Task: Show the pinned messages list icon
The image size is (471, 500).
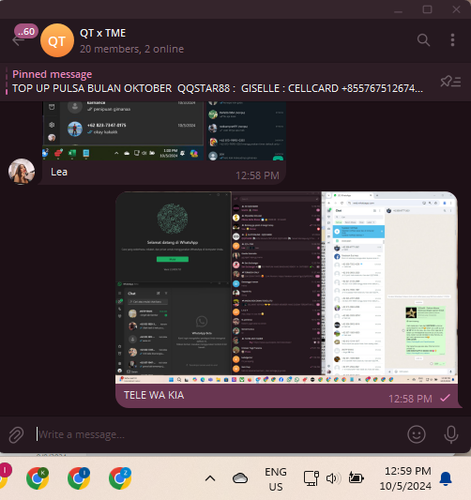Action: pos(451,81)
